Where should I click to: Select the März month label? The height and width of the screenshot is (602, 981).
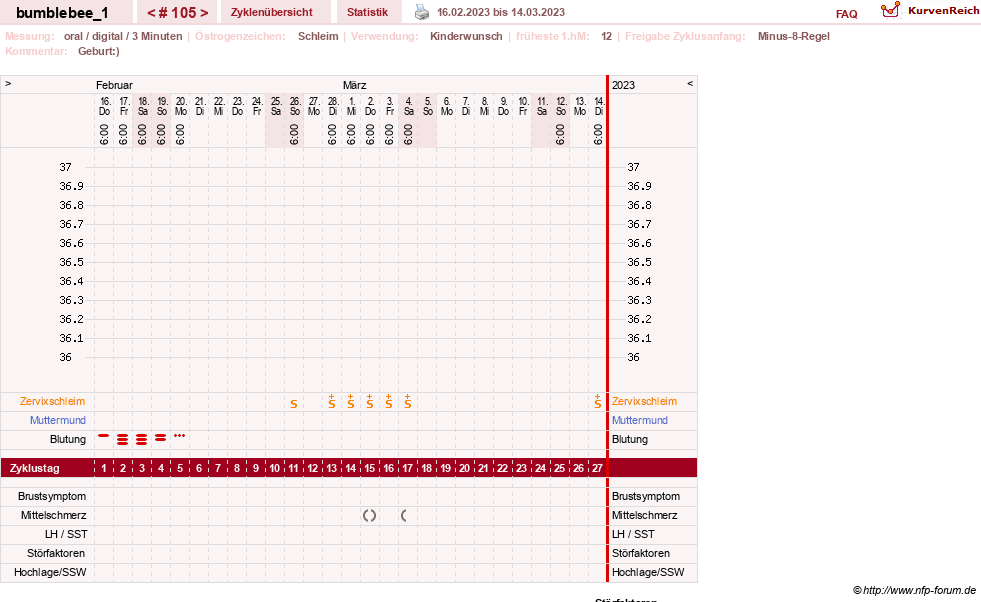coord(354,85)
